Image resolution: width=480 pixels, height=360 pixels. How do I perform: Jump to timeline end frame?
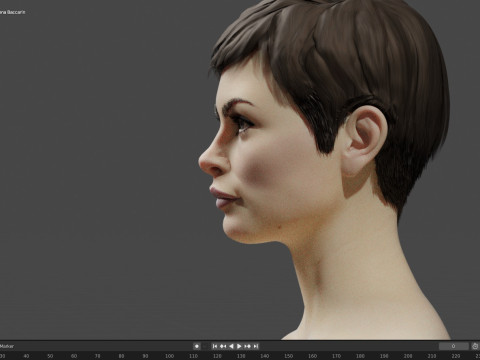click(x=256, y=346)
